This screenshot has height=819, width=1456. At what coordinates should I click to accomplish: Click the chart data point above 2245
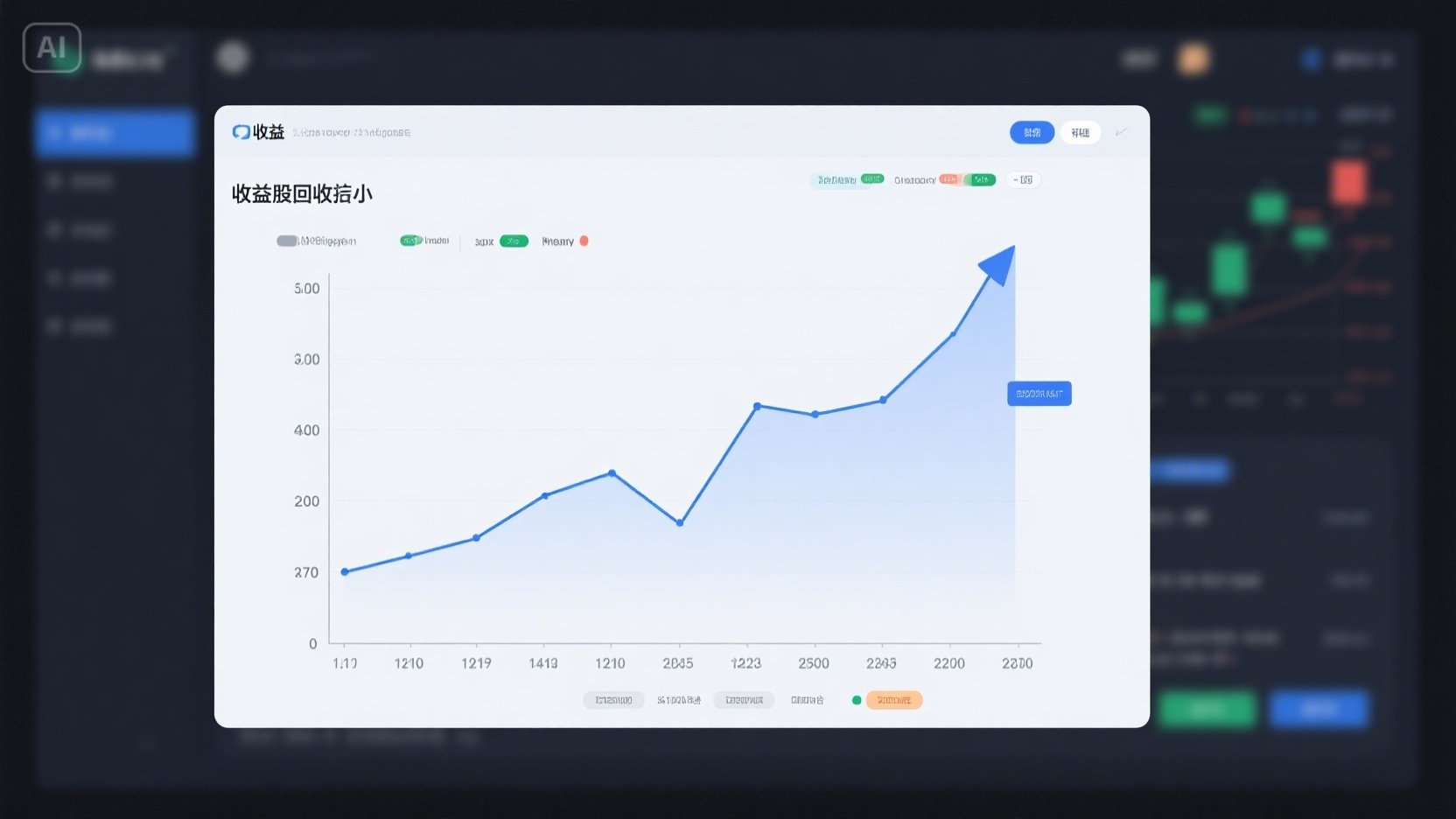883,400
